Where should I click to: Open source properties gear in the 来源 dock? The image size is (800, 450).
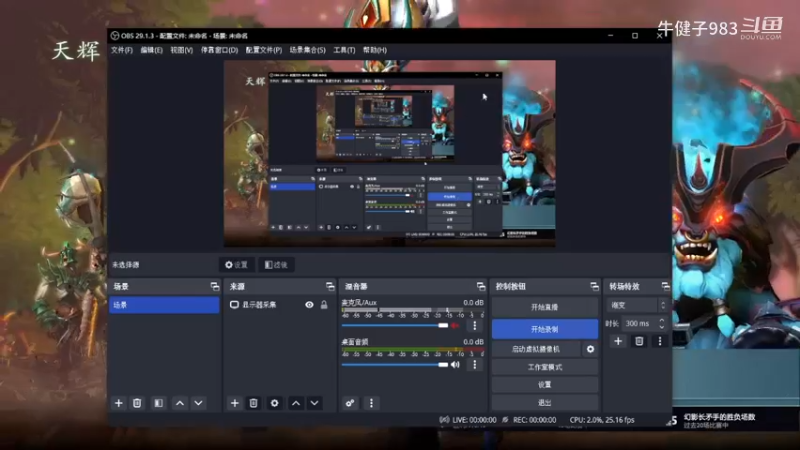274,403
